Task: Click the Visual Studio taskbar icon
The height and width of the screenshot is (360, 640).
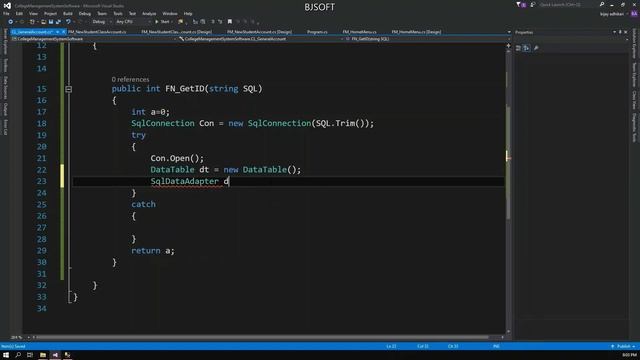Action: [x=55, y=355]
